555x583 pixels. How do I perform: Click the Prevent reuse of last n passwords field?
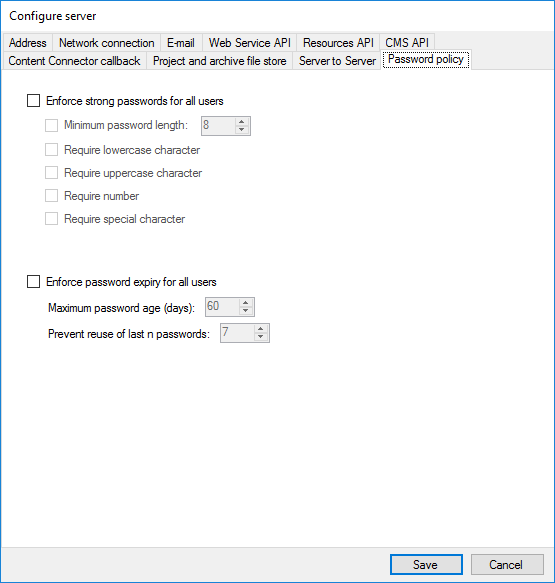tap(238, 333)
